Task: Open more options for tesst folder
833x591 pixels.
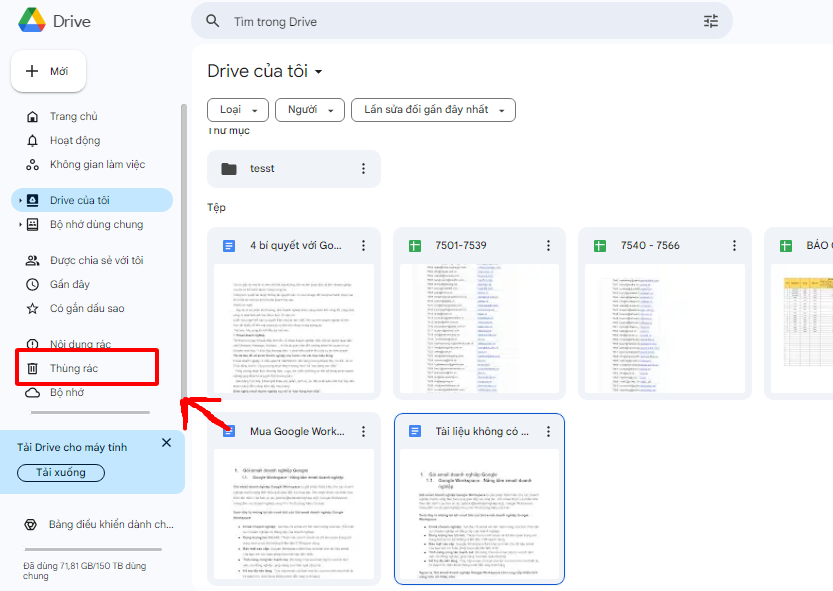Action: coord(364,169)
